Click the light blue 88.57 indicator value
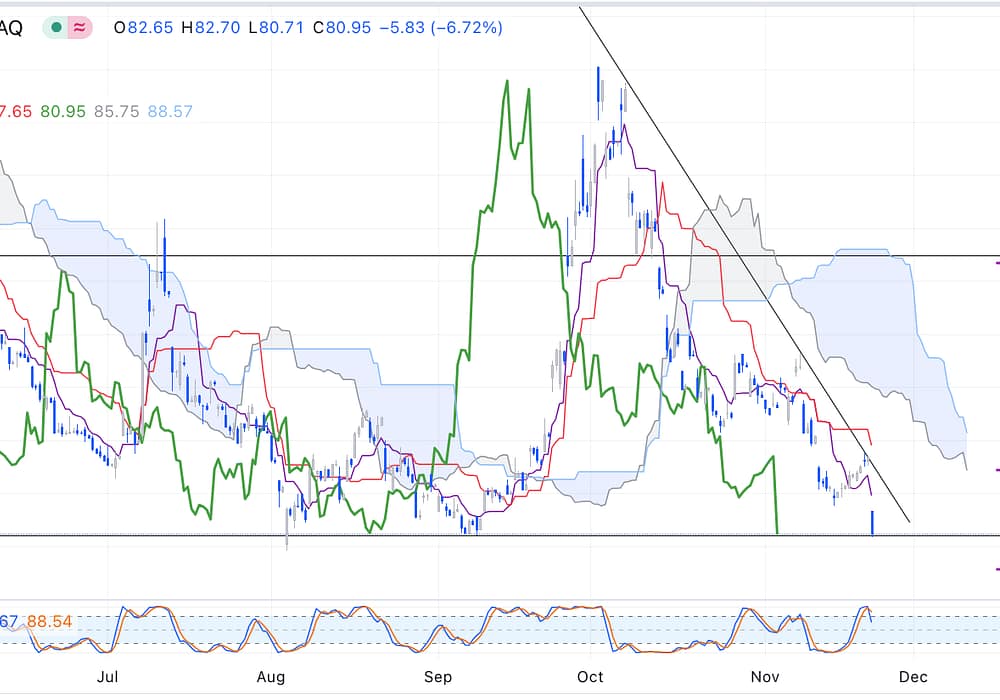 [170, 112]
